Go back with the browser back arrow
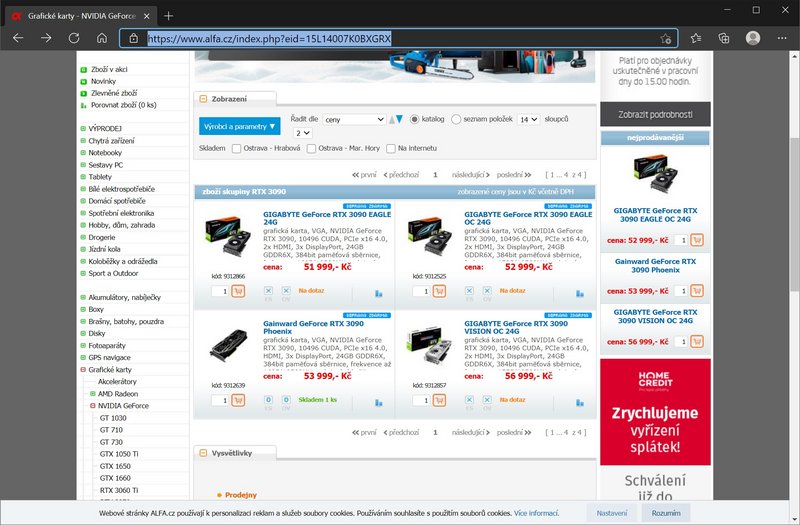This screenshot has width=800, height=525. (x=18, y=38)
